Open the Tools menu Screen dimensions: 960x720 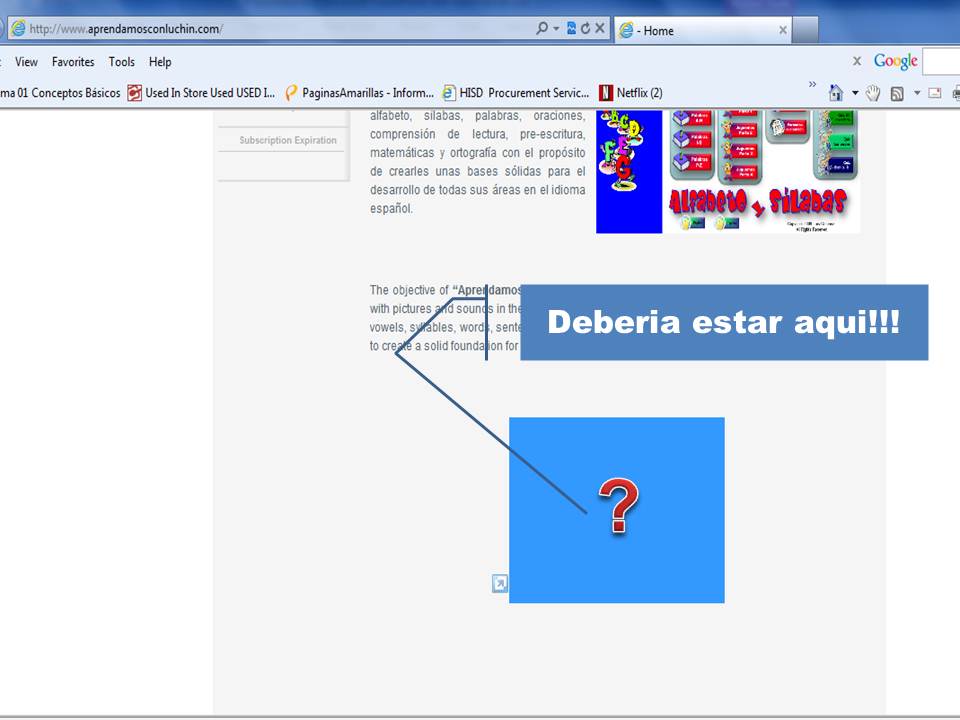coord(121,62)
